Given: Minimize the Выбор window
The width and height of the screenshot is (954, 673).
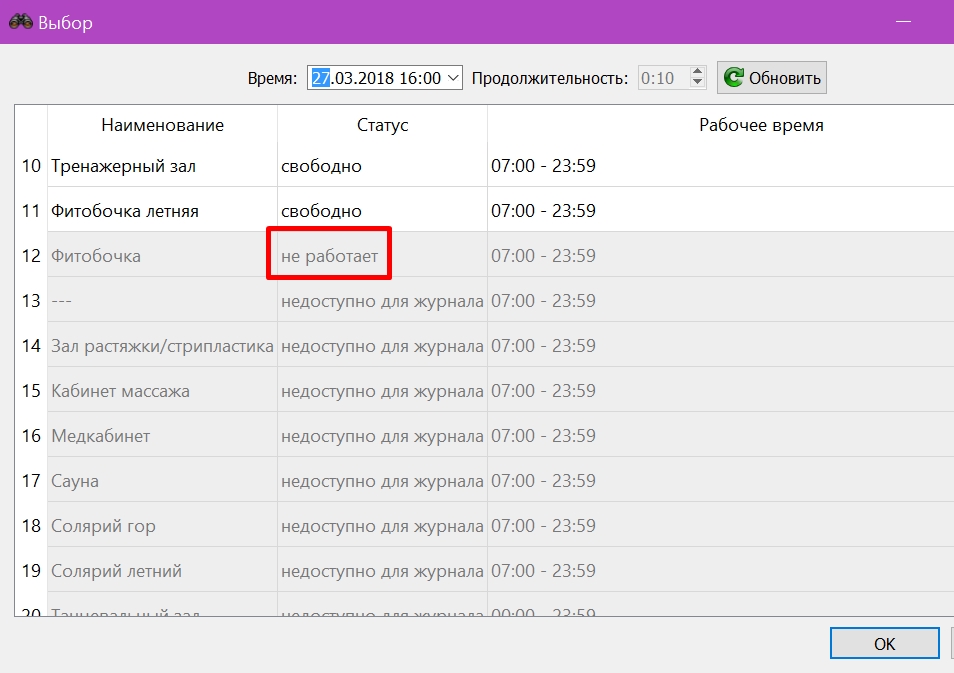Looking at the screenshot, I should (904, 22).
